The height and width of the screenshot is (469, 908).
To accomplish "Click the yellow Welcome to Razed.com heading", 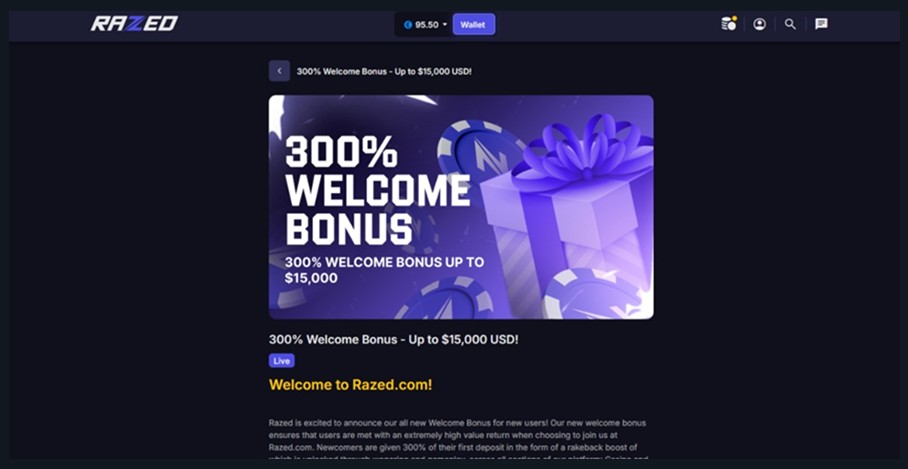I will 350,385.
